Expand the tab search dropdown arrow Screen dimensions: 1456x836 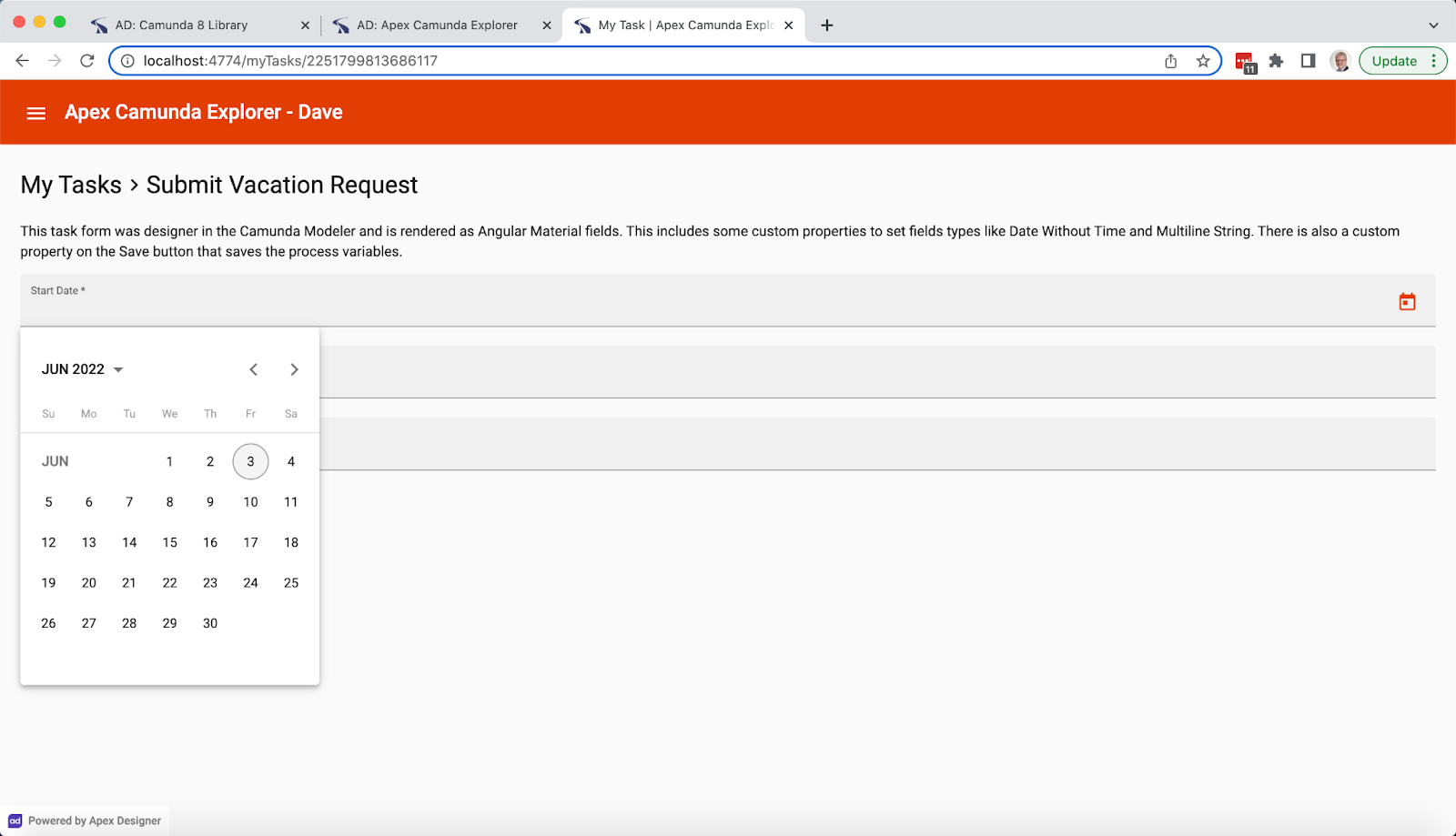point(1433,25)
